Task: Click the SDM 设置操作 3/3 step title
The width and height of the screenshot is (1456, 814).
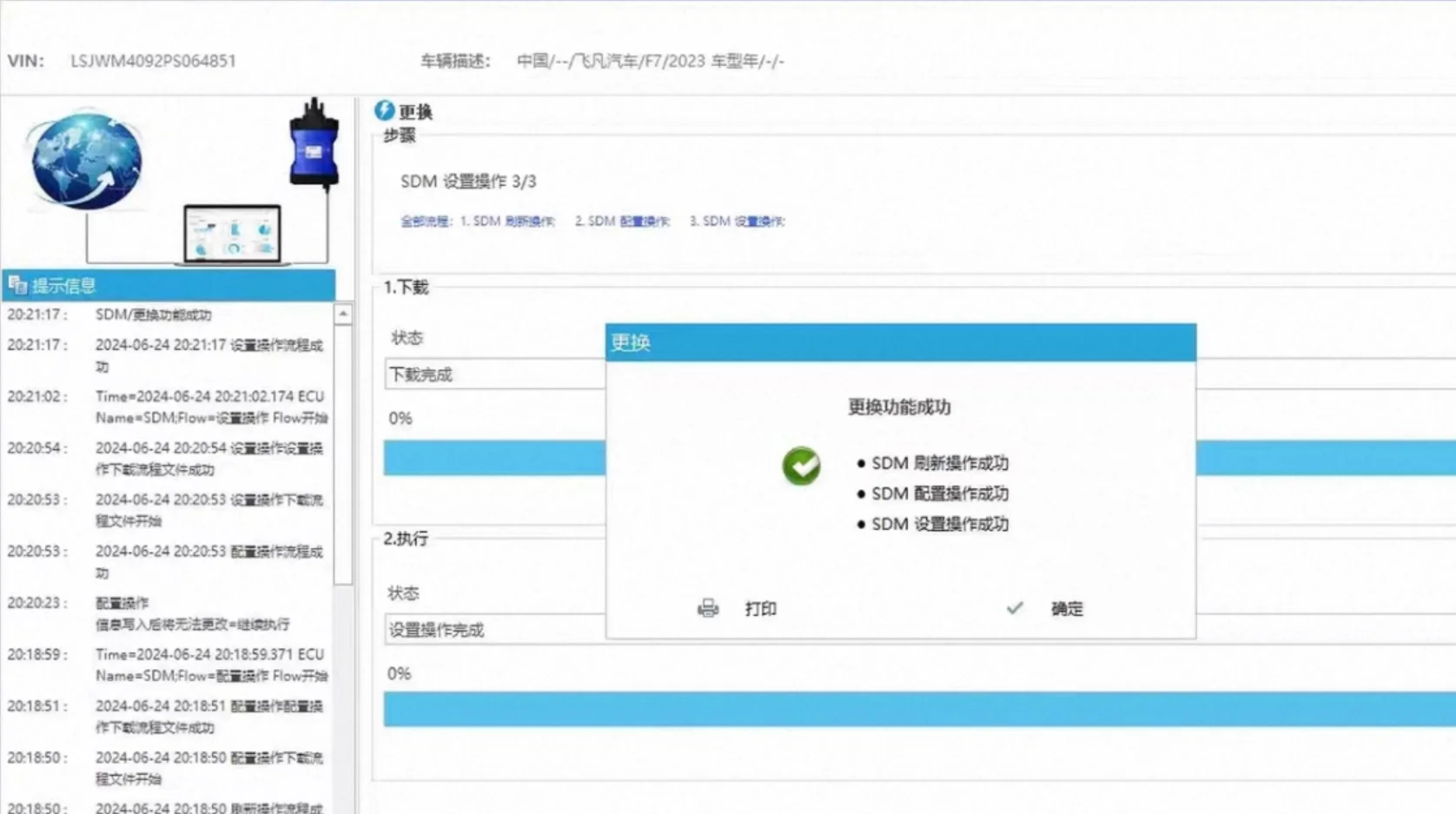Action: pyautogui.click(x=468, y=182)
